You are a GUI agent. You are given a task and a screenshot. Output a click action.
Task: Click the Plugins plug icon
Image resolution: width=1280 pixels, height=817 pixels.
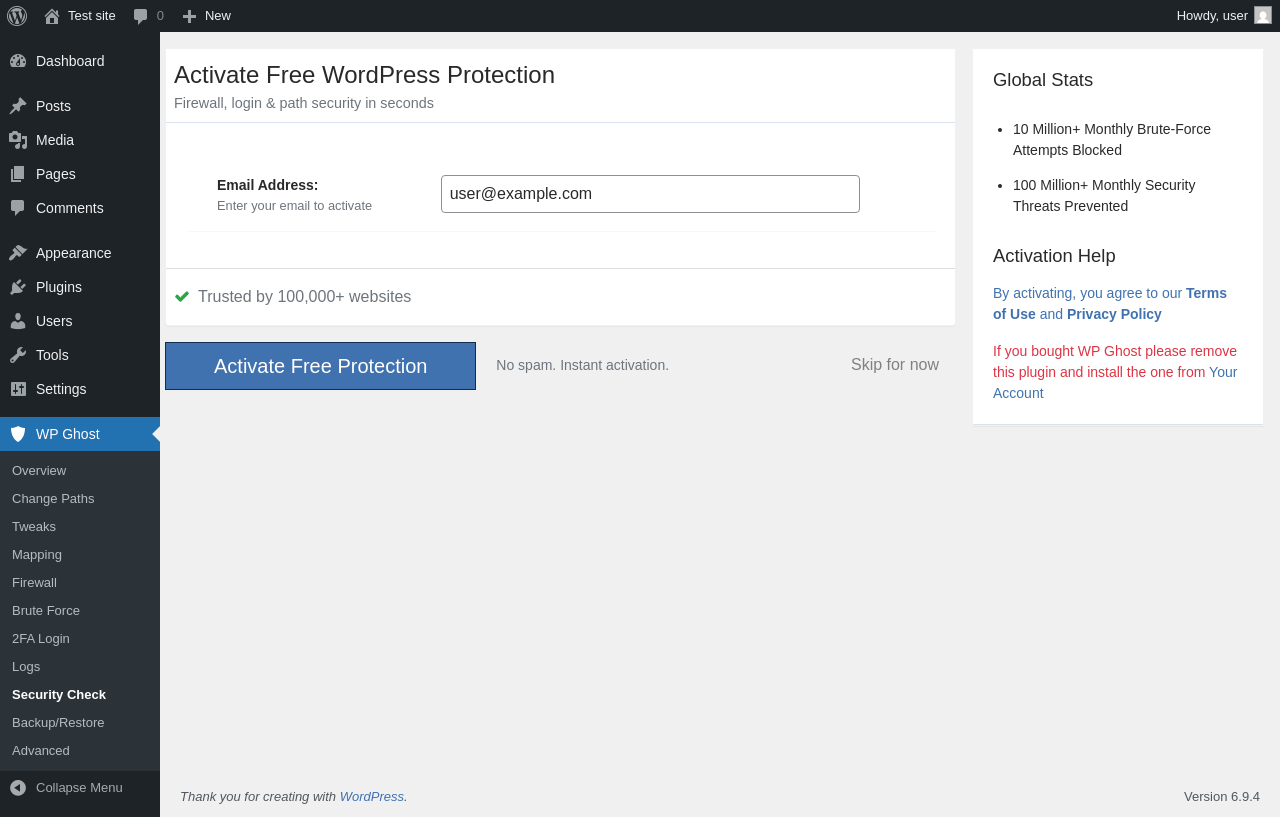pos(18,287)
